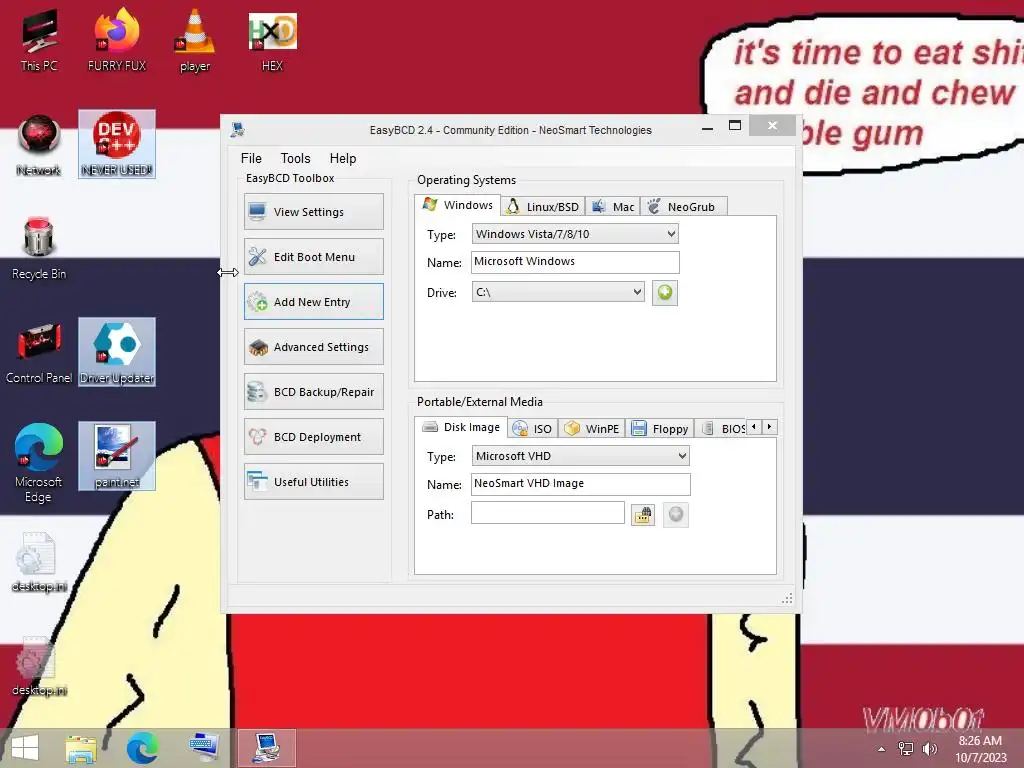Select the Control Panel desktop icon
The height and width of the screenshot is (768, 1024).
(x=39, y=353)
